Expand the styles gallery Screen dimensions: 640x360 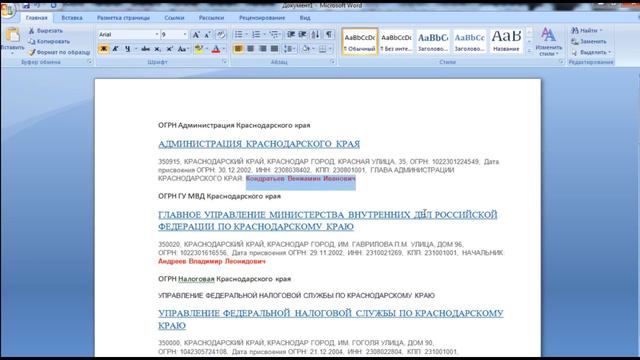click(529, 51)
